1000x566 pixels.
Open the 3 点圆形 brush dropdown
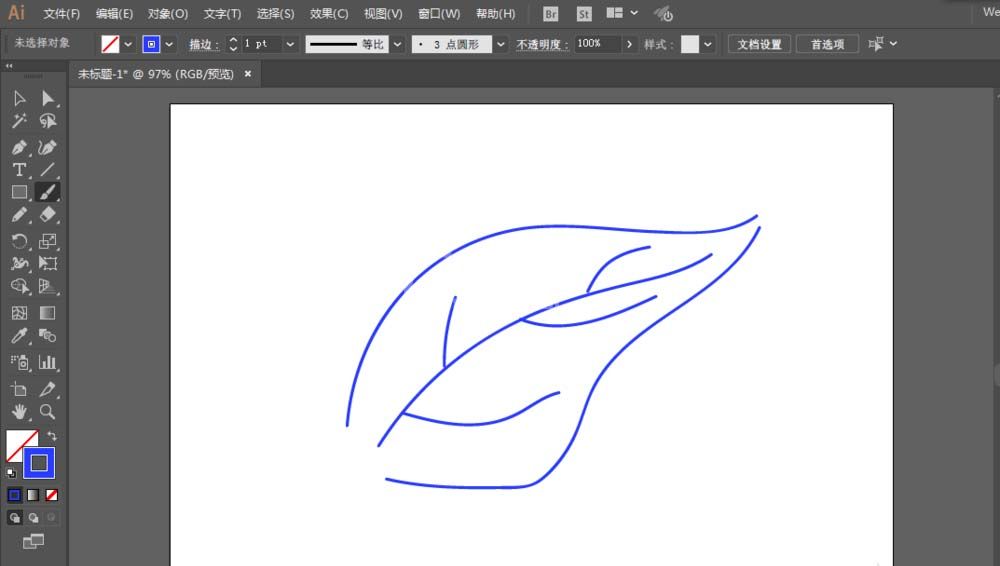click(x=501, y=44)
